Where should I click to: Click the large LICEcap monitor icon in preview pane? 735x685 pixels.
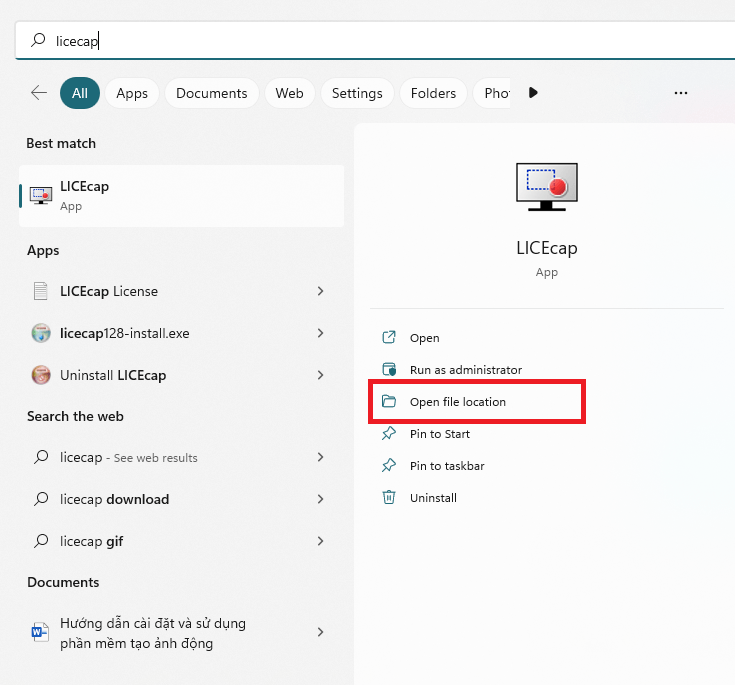point(547,187)
